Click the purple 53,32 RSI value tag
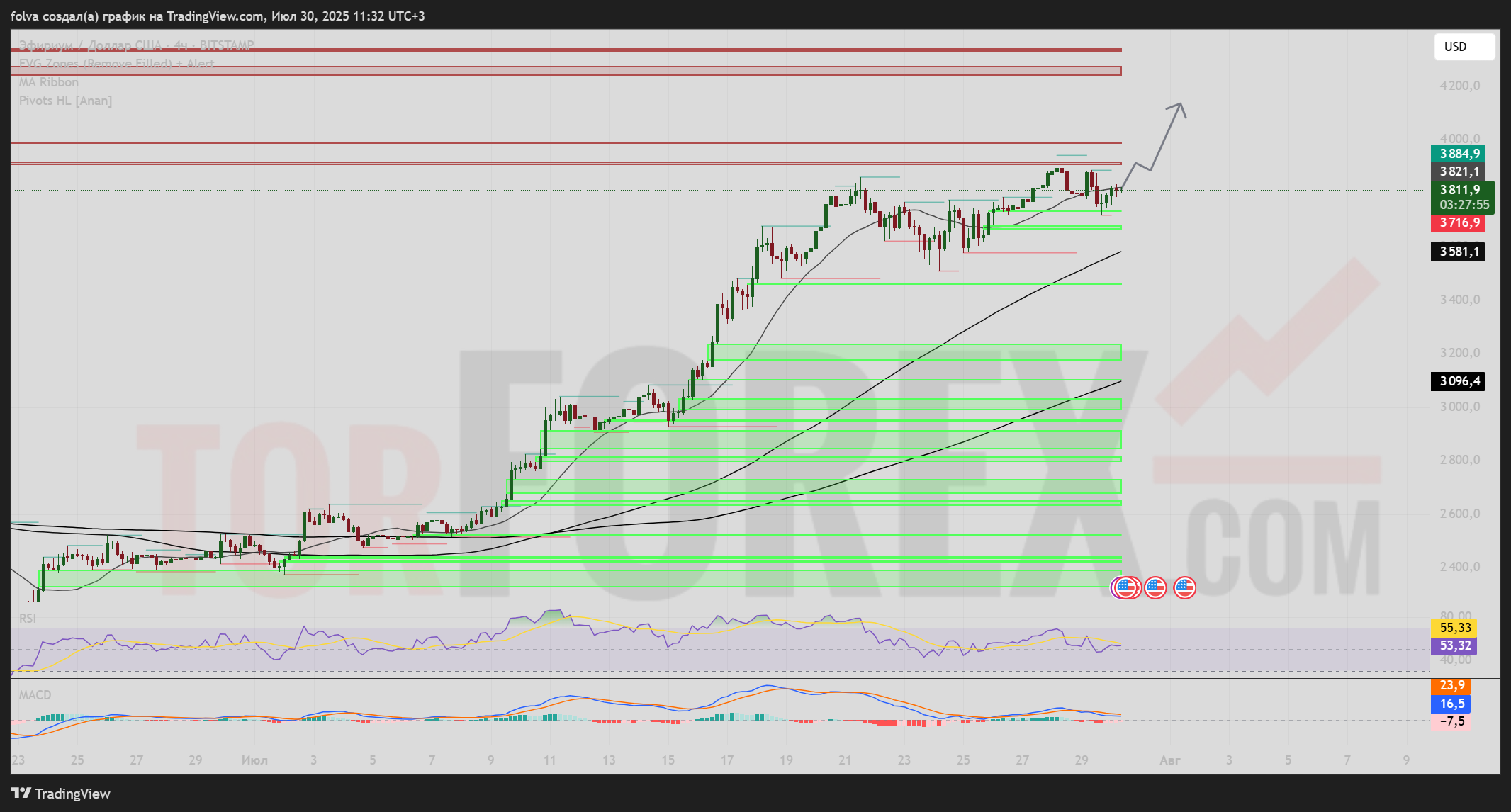 coord(1455,645)
